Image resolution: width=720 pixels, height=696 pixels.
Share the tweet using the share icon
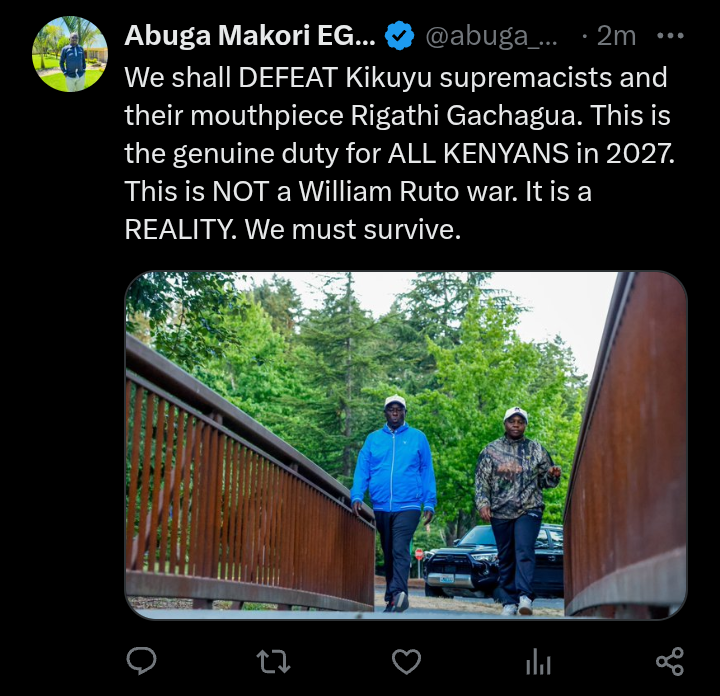pyautogui.click(x=670, y=662)
